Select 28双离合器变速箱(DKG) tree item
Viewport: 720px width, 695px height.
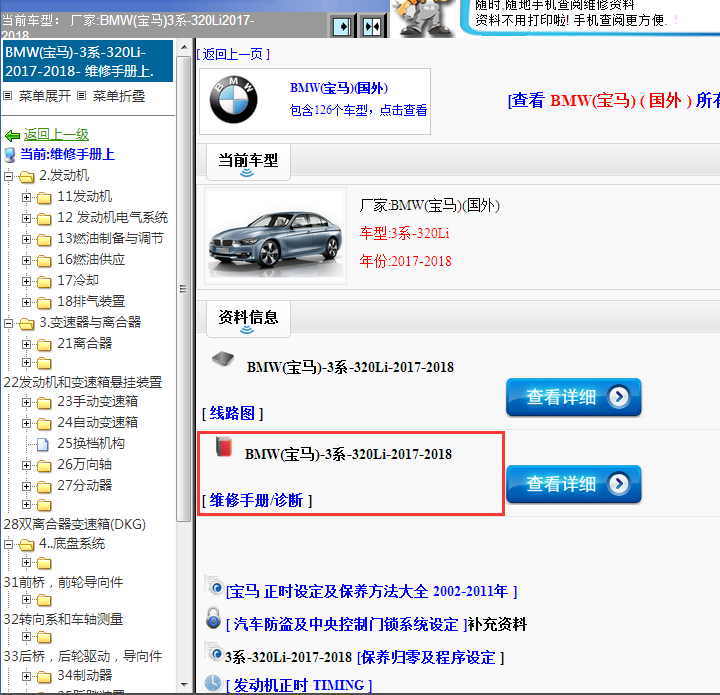[74, 524]
